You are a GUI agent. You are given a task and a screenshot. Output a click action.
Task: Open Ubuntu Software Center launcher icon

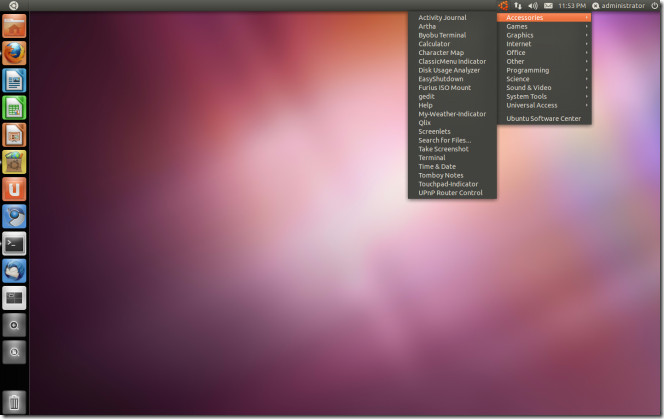[x=14, y=162]
